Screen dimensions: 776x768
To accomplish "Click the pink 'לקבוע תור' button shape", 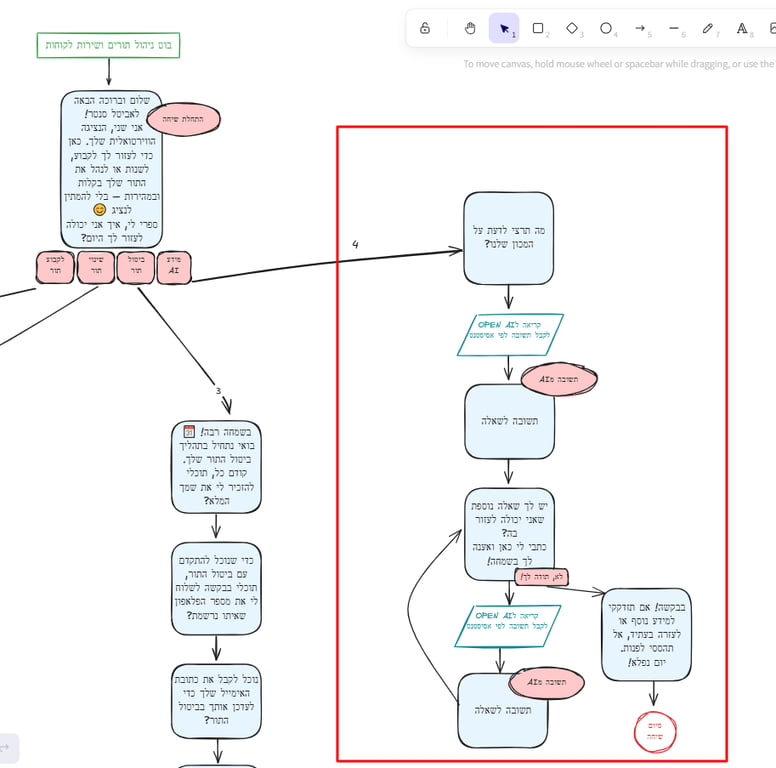I will click(55, 267).
